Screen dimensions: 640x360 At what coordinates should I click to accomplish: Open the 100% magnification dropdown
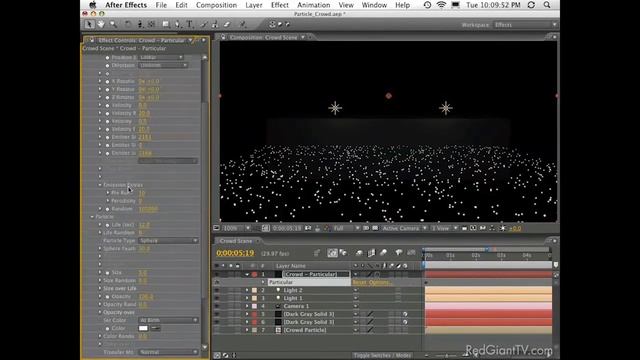tap(237, 228)
